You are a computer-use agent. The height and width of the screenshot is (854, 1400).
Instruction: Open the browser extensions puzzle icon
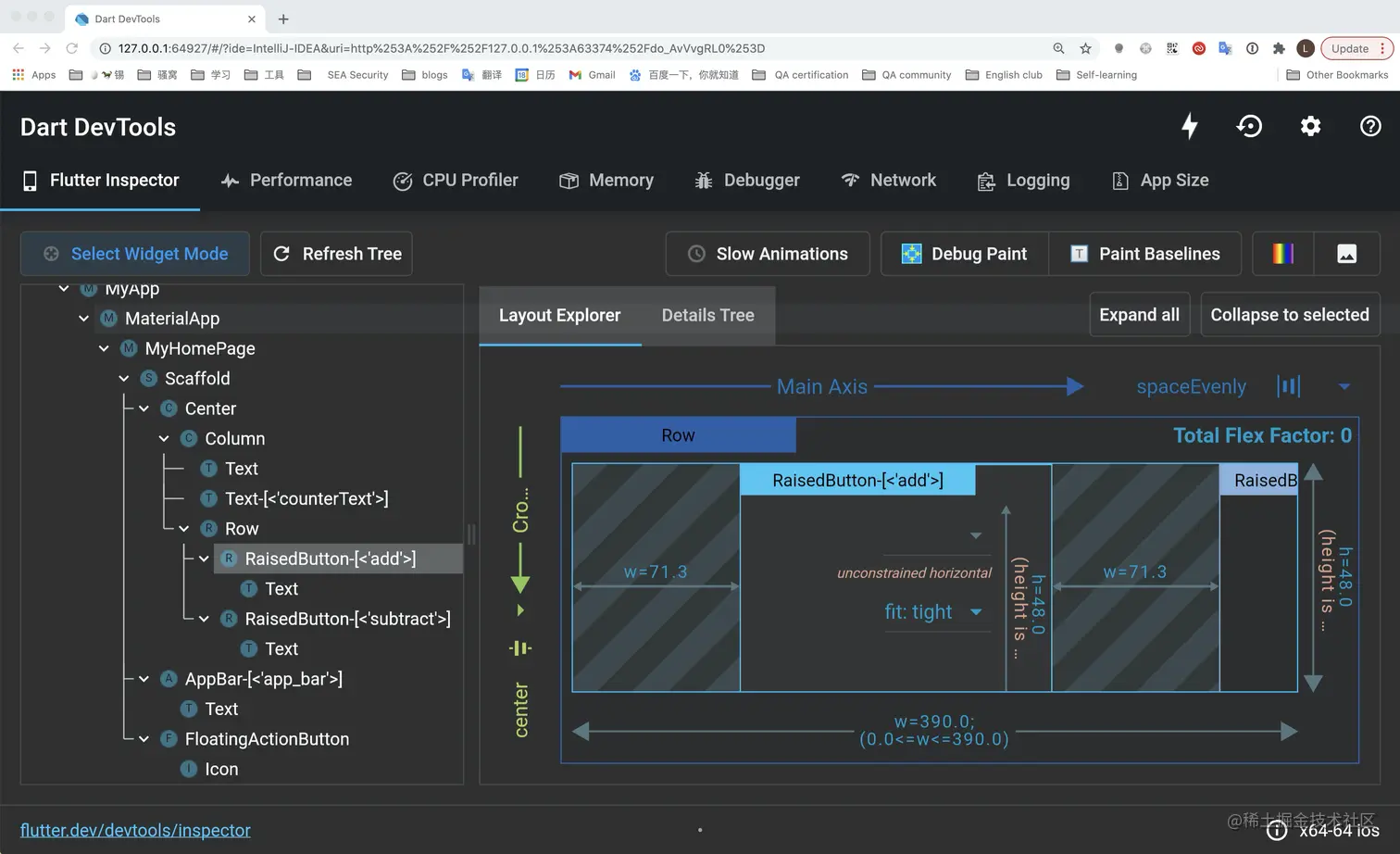coord(1279,48)
